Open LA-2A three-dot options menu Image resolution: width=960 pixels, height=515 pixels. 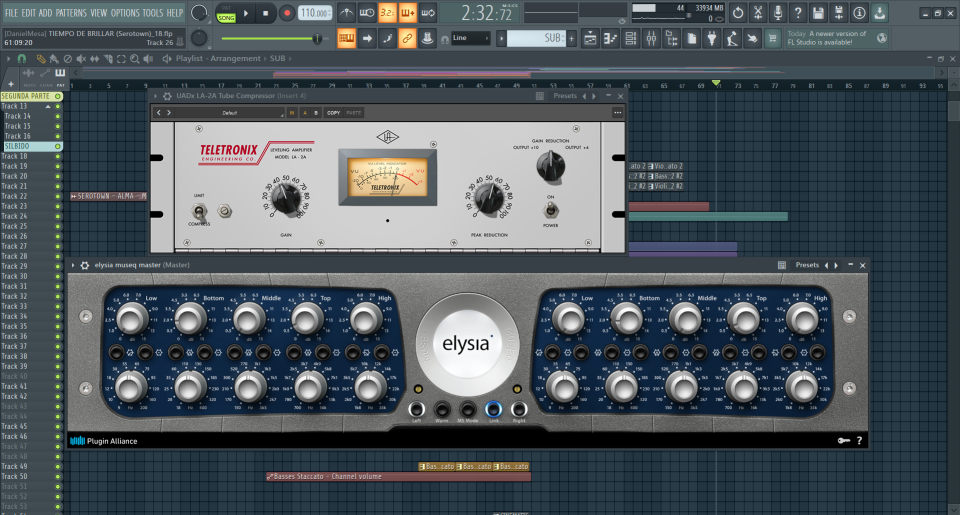pyautogui.click(x=617, y=113)
